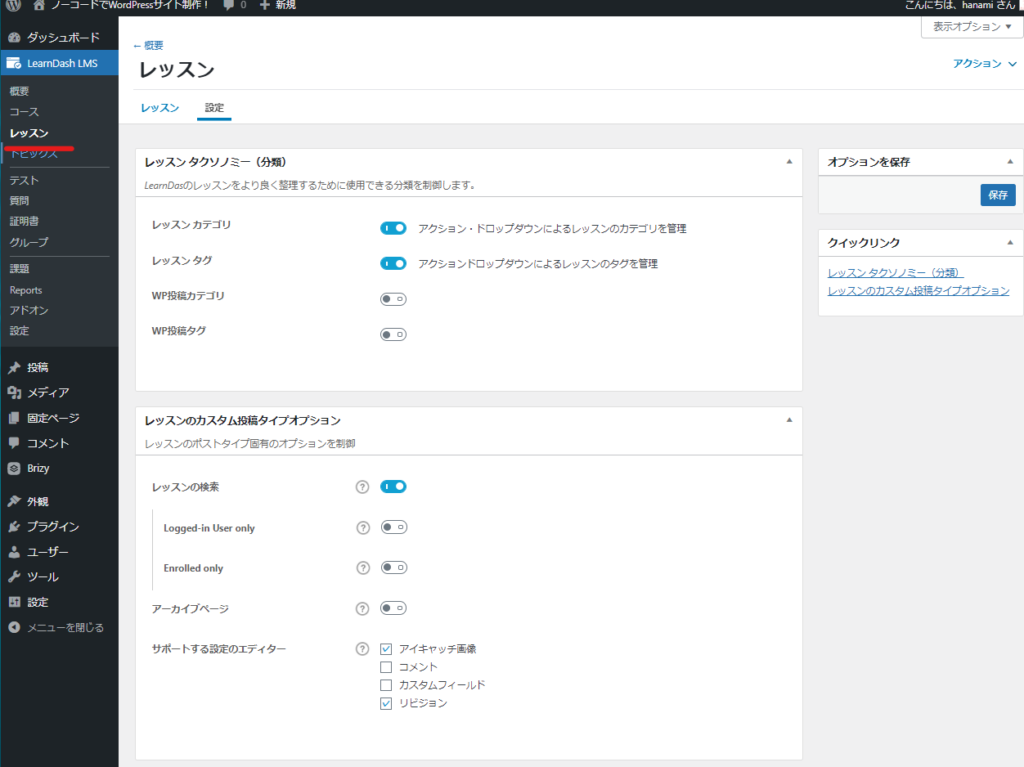Open the comments bubble in top admin bar

[x=228, y=5]
